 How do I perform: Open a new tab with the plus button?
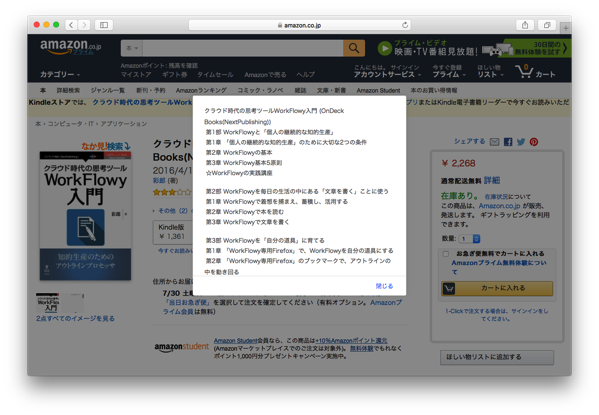click(x=565, y=28)
